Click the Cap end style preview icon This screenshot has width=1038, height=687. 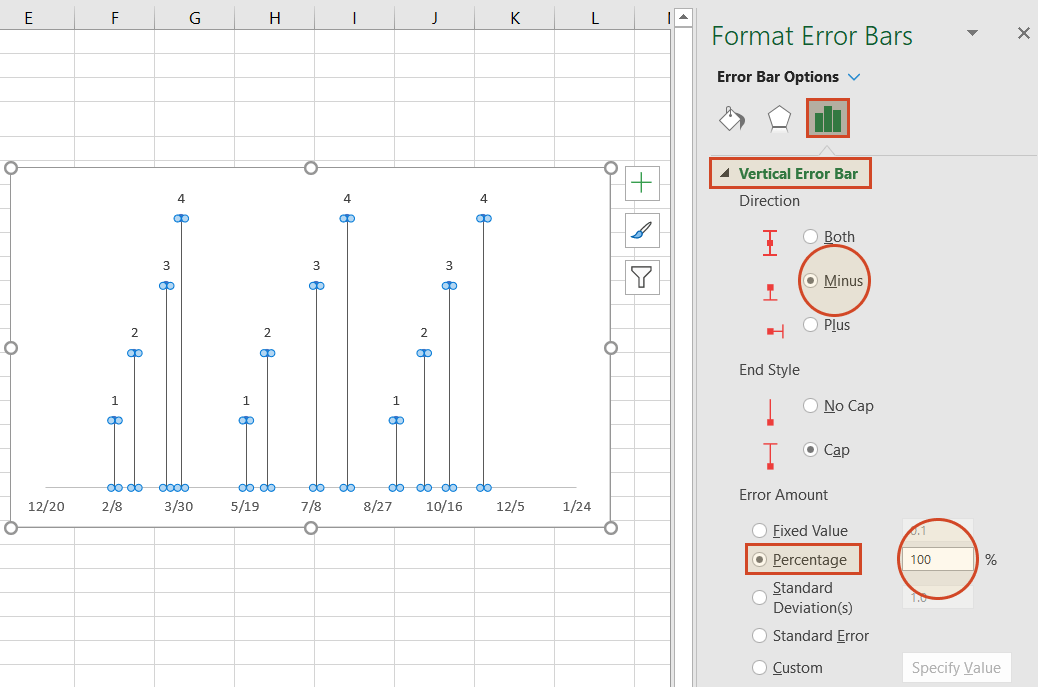pyautogui.click(x=771, y=455)
